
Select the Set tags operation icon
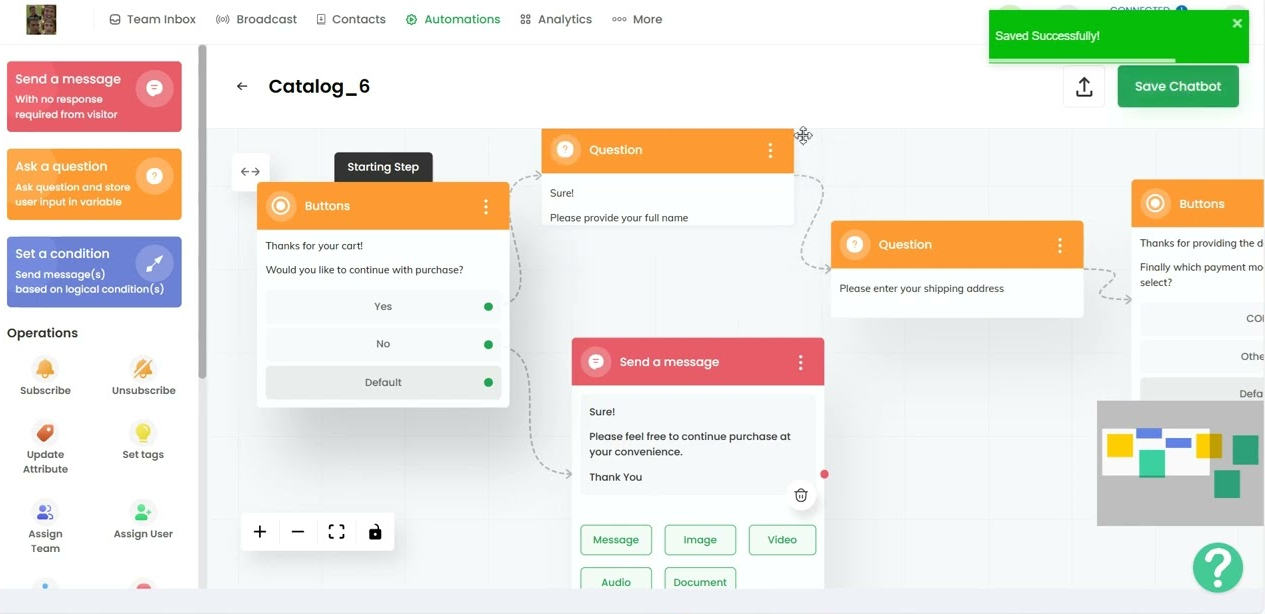pyautogui.click(x=143, y=432)
